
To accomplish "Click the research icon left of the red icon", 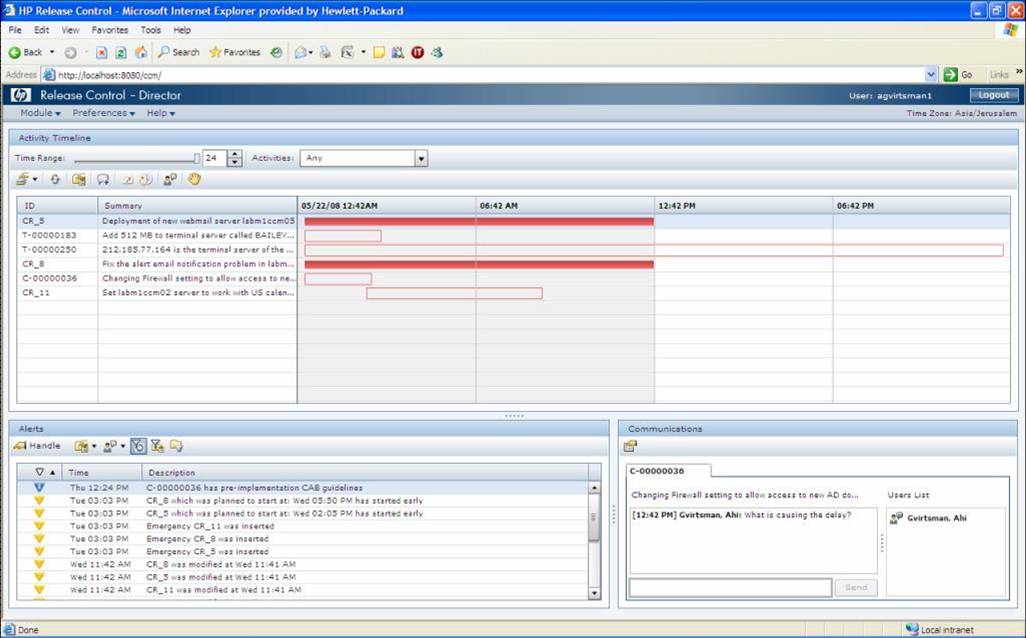I will [398, 52].
